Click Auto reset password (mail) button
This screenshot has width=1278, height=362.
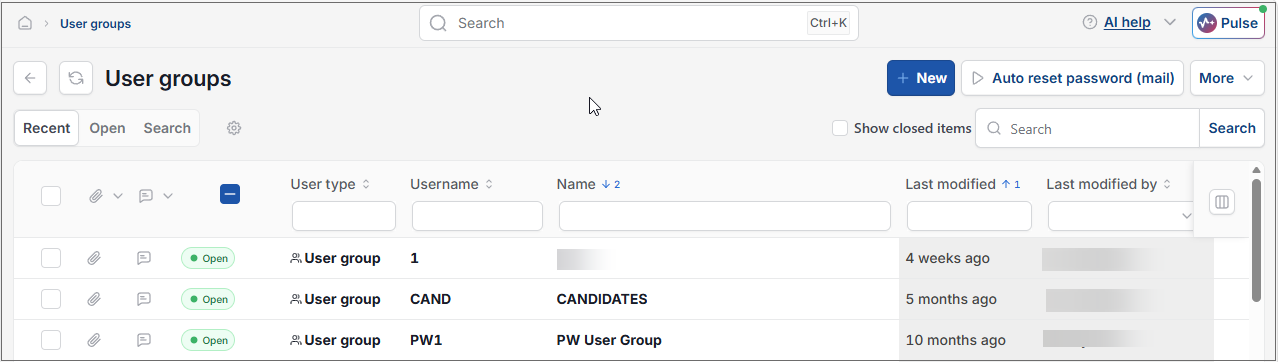[1072, 78]
